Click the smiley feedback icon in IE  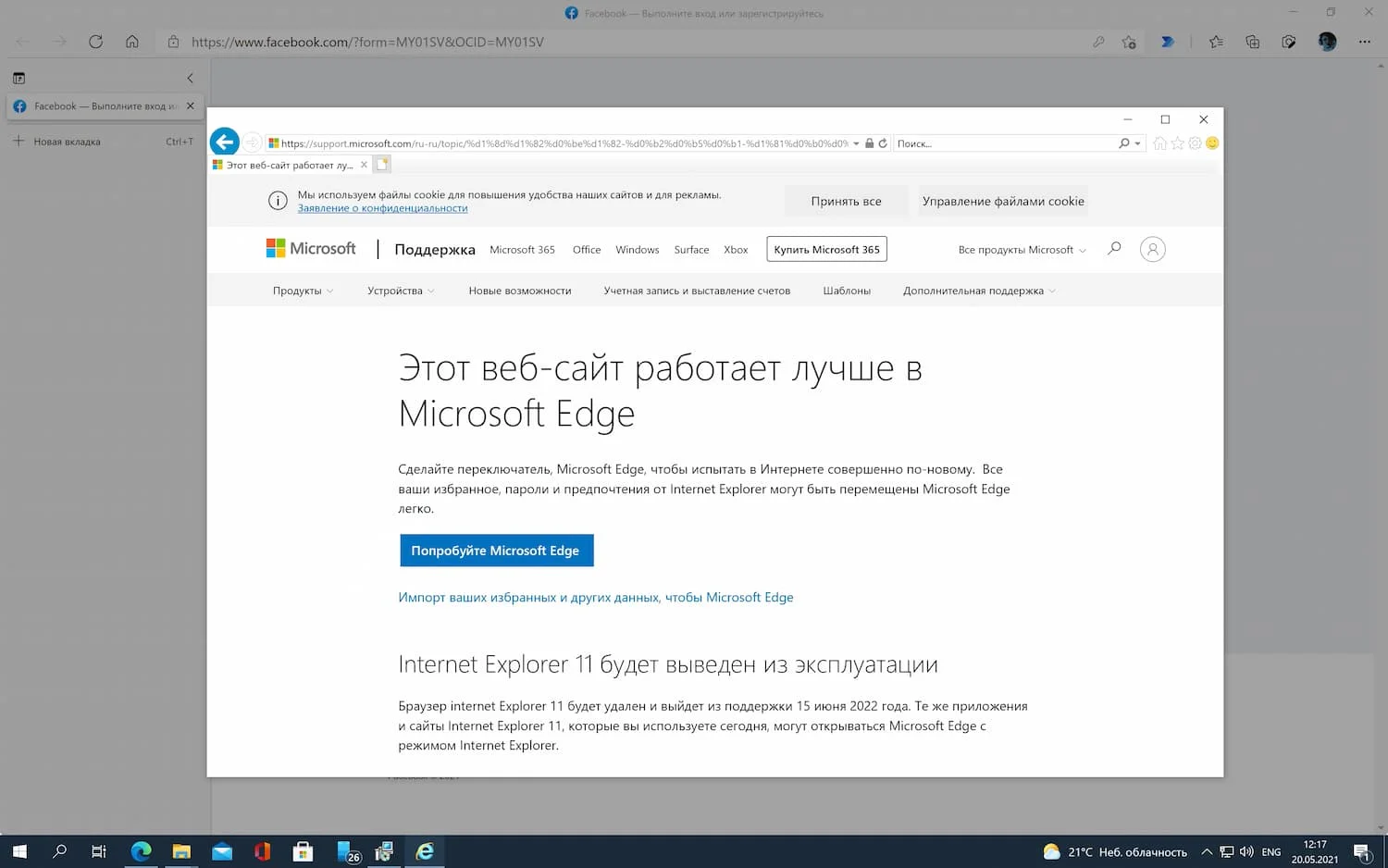[1212, 143]
